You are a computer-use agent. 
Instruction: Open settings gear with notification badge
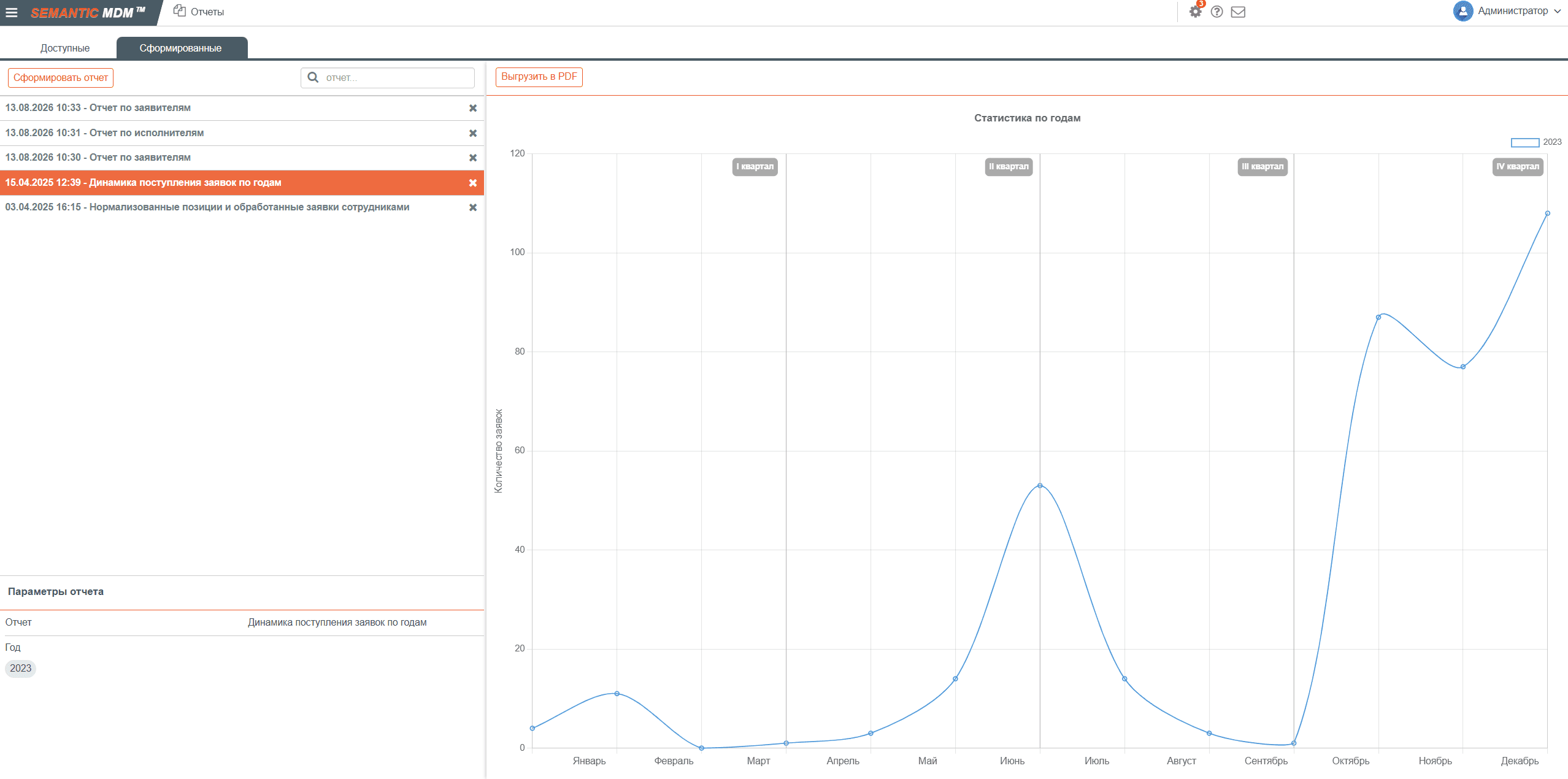tap(1195, 12)
